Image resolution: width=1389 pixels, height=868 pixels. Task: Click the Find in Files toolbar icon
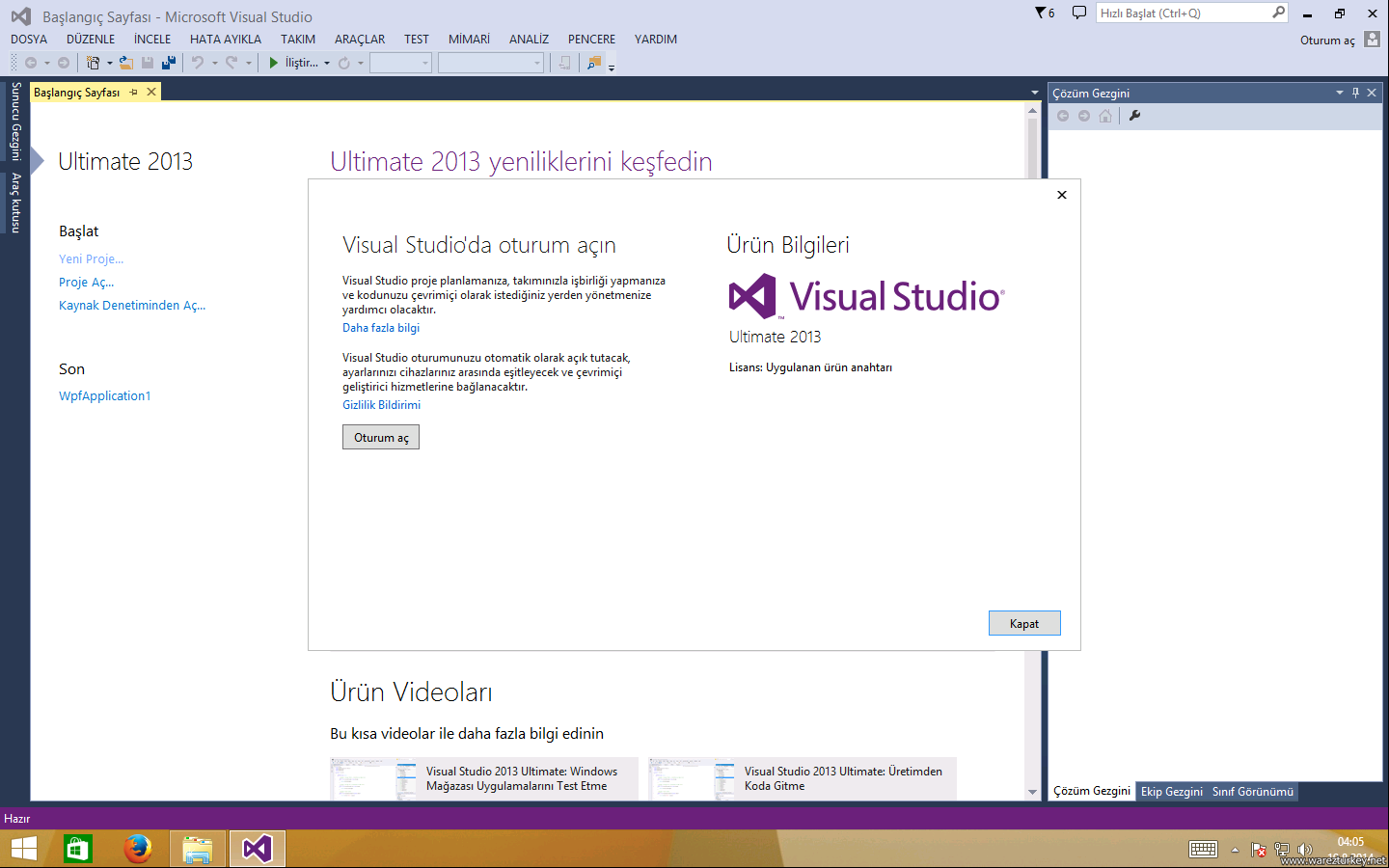(x=594, y=63)
